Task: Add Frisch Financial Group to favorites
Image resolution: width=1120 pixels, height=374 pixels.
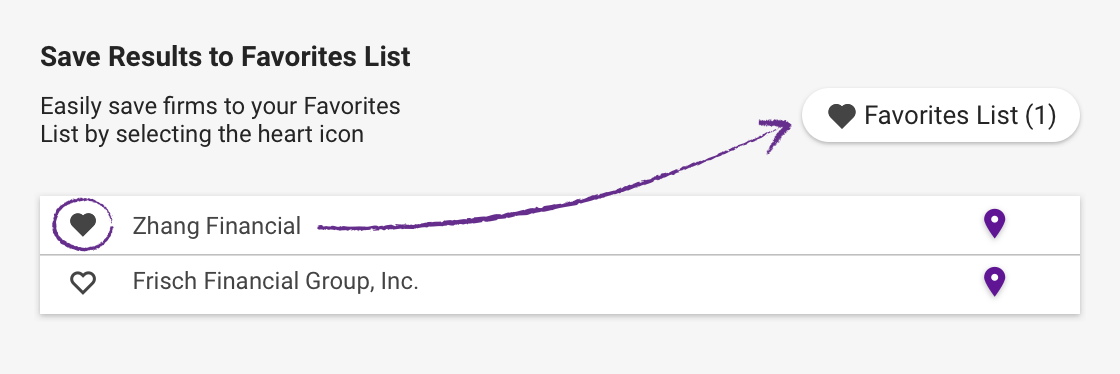Action: click(x=83, y=283)
